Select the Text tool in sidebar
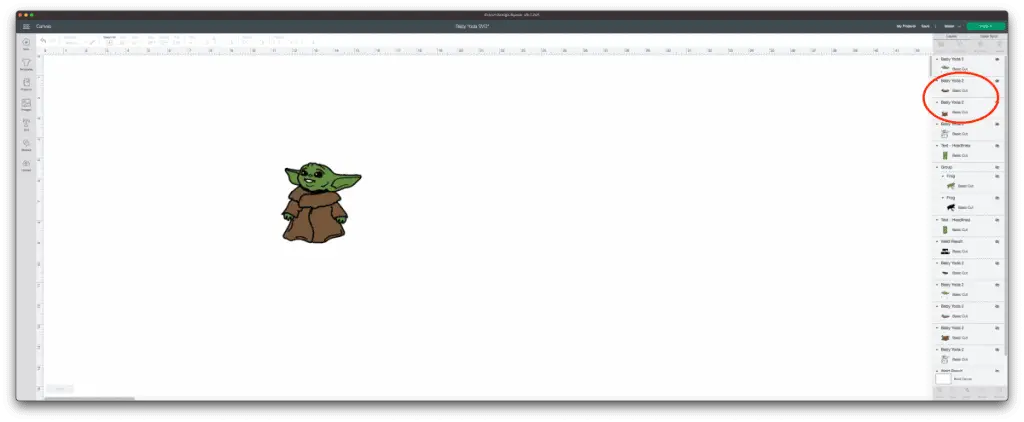The image size is (1024, 422). coord(26,123)
